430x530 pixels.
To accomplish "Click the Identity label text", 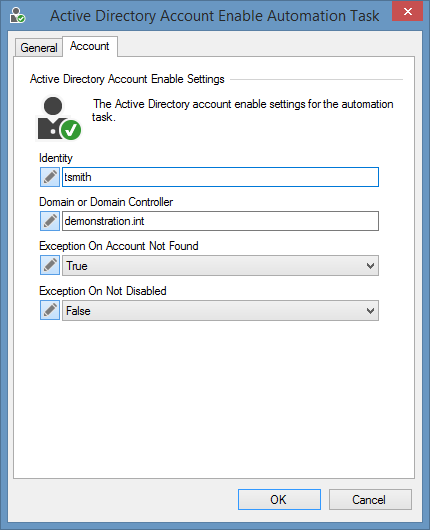I will [x=56, y=158].
